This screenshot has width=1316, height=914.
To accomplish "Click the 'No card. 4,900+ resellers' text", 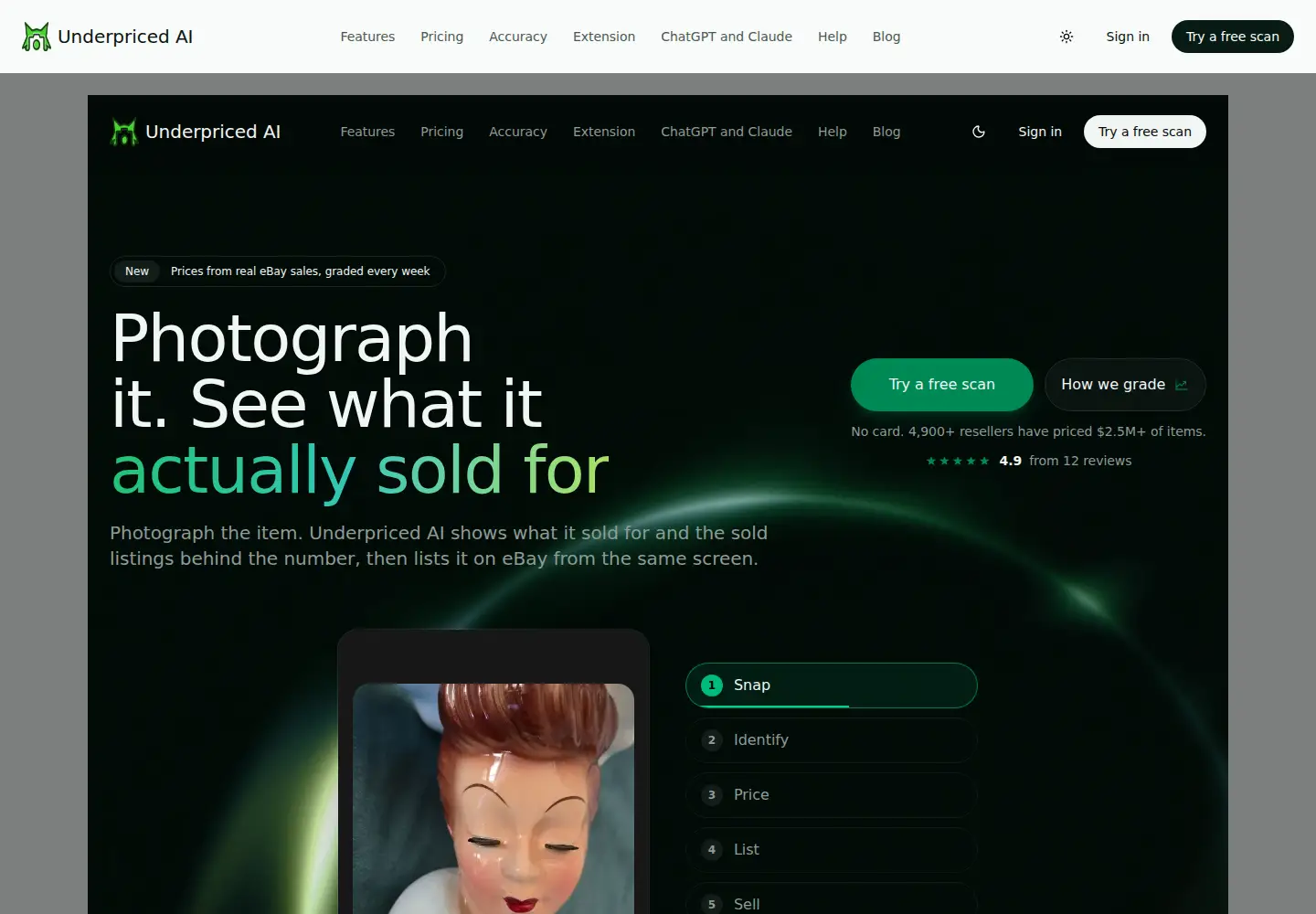I will click(x=1028, y=431).
